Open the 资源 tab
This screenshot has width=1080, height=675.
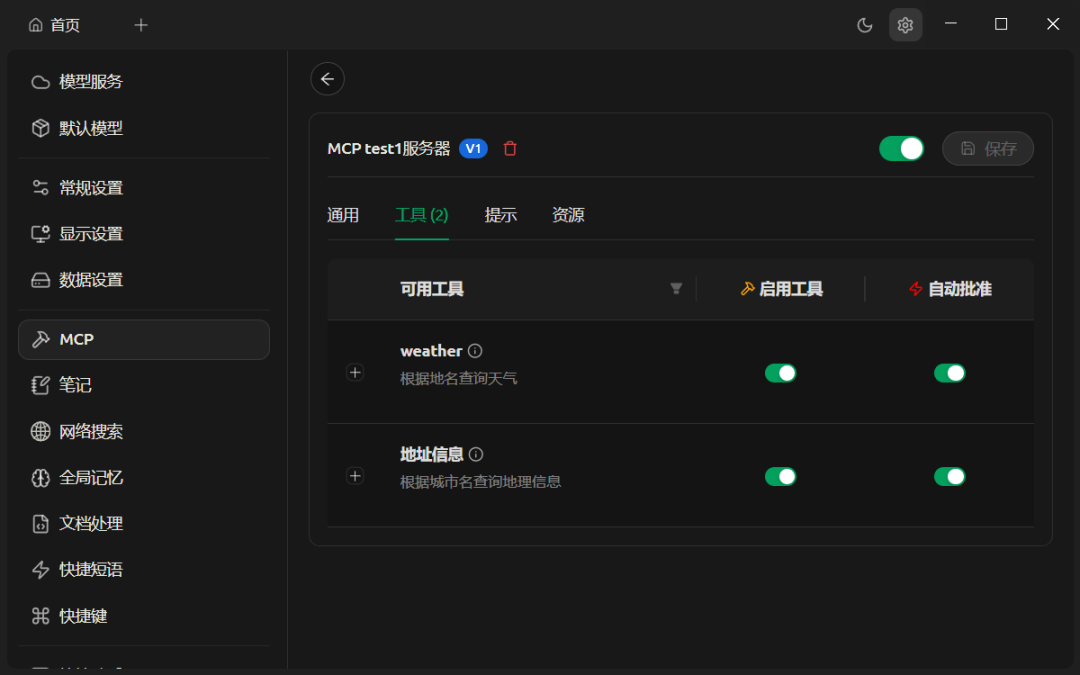pos(567,214)
